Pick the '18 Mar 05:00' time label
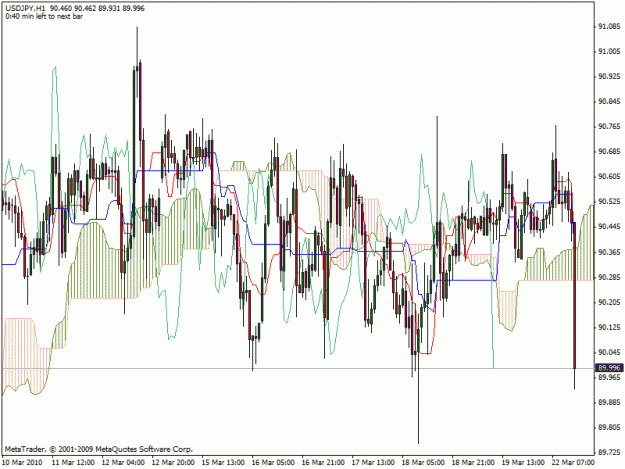The width and height of the screenshot is (625, 469). coord(423,463)
